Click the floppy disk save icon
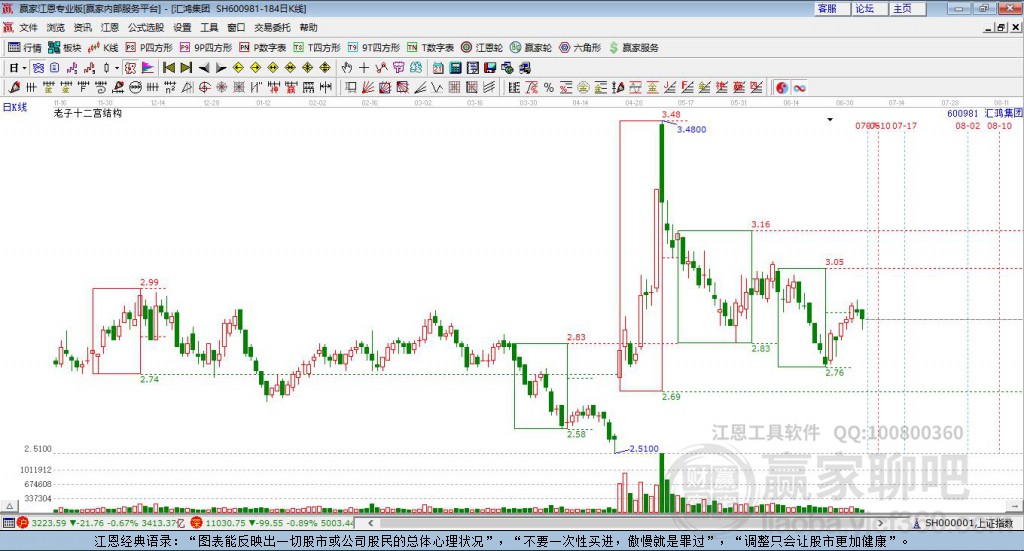 click(490, 68)
